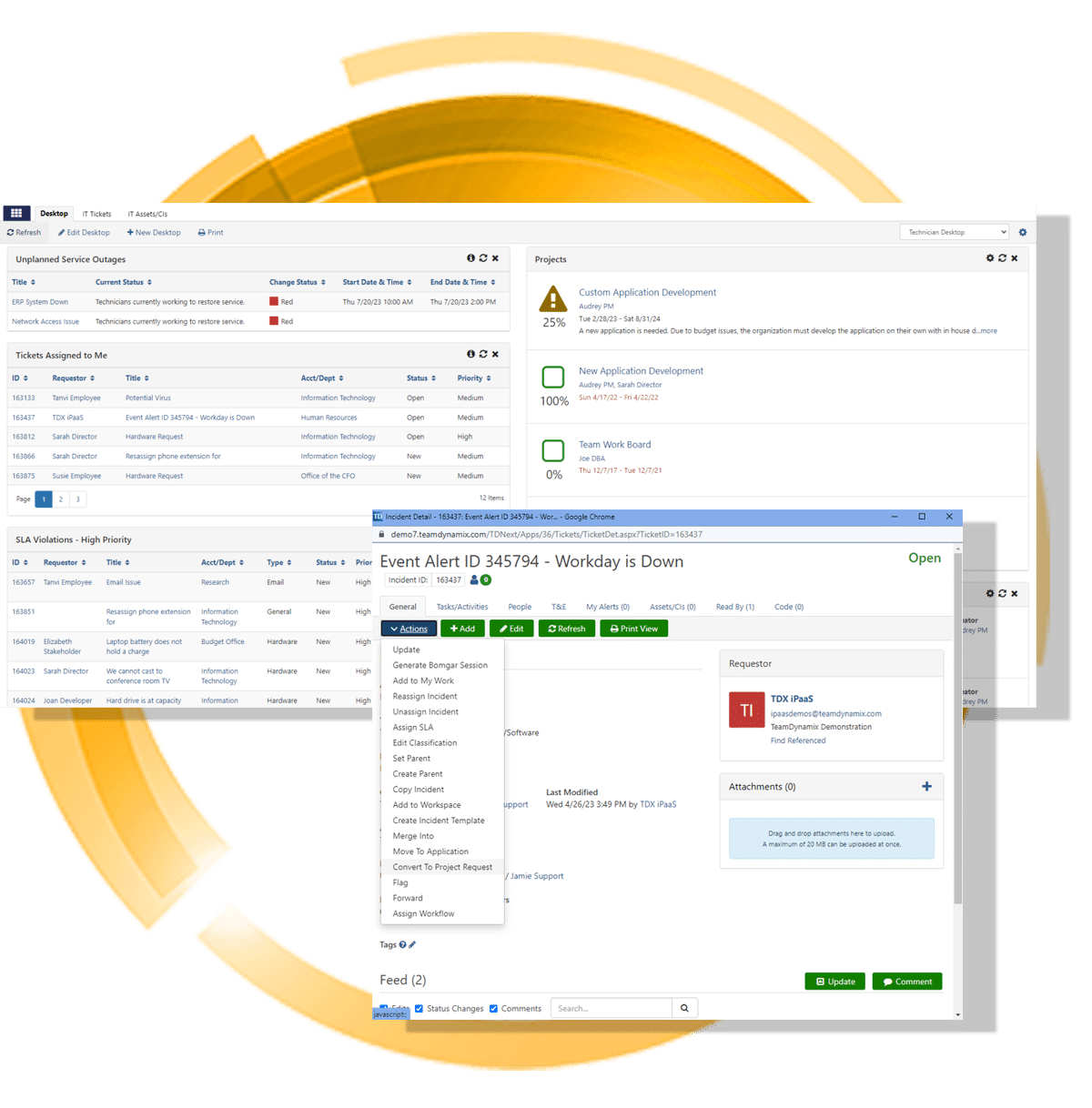Switch to the IT Tickets tab
Image resolution: width=1092 pixels, height=1108 pixels.
pyautogui.click(x=96, y=215)
